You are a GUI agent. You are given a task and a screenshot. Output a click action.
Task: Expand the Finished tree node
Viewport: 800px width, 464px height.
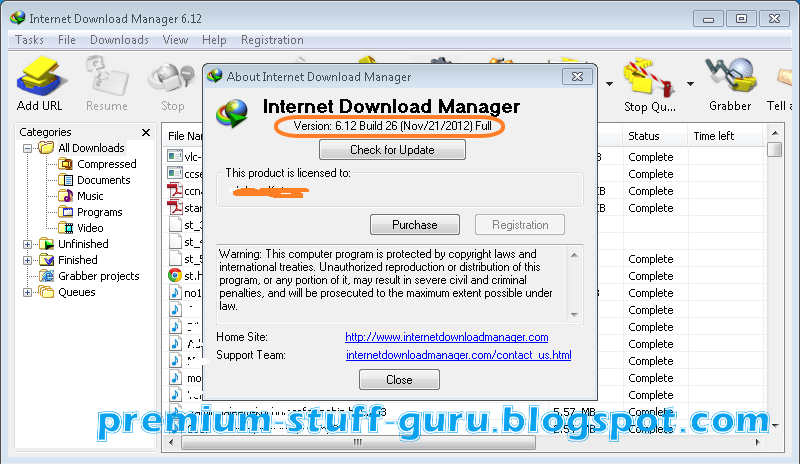click(28, 260)
